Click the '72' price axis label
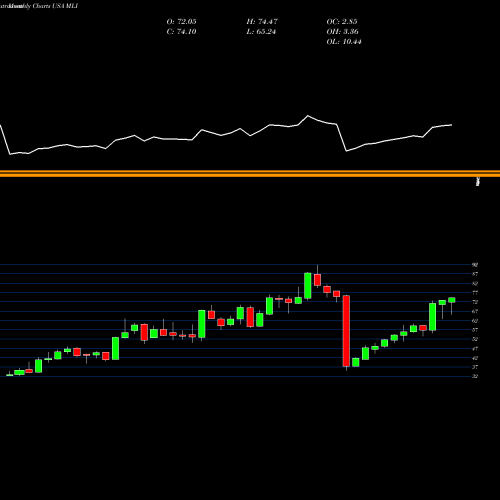 475,302
